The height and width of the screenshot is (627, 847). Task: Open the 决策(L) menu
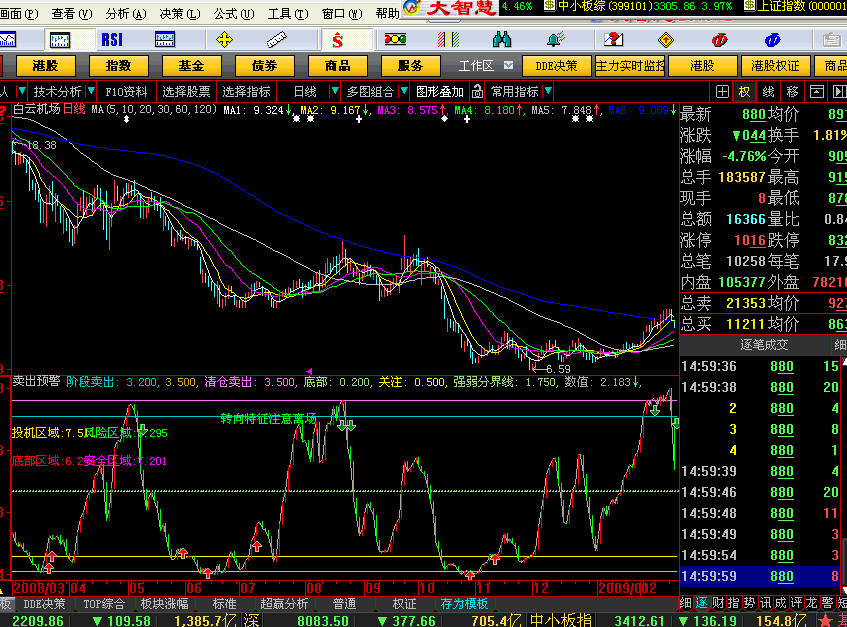(179, 14)
